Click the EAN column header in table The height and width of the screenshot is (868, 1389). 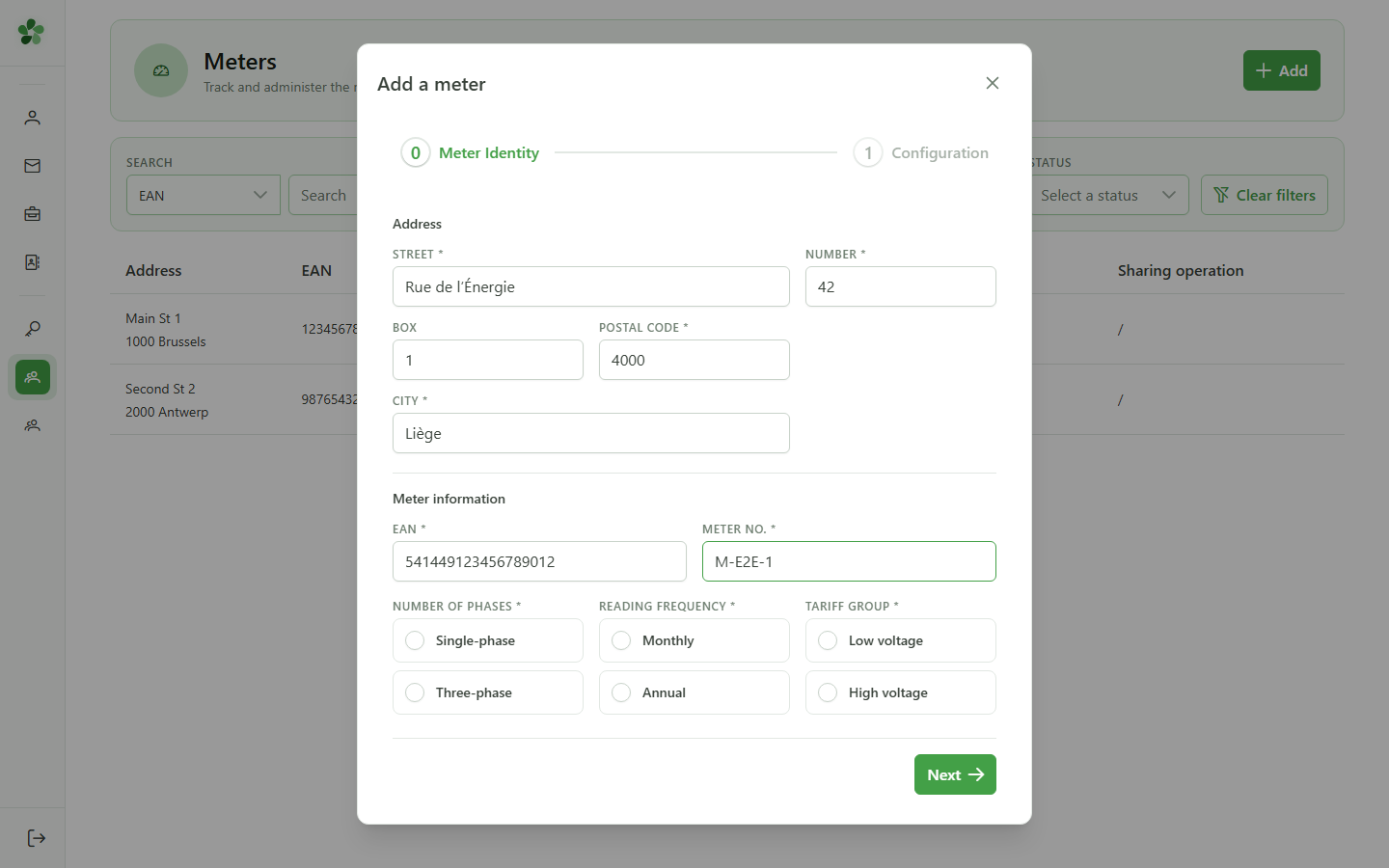pyautogui.click(x=316, y=271)
